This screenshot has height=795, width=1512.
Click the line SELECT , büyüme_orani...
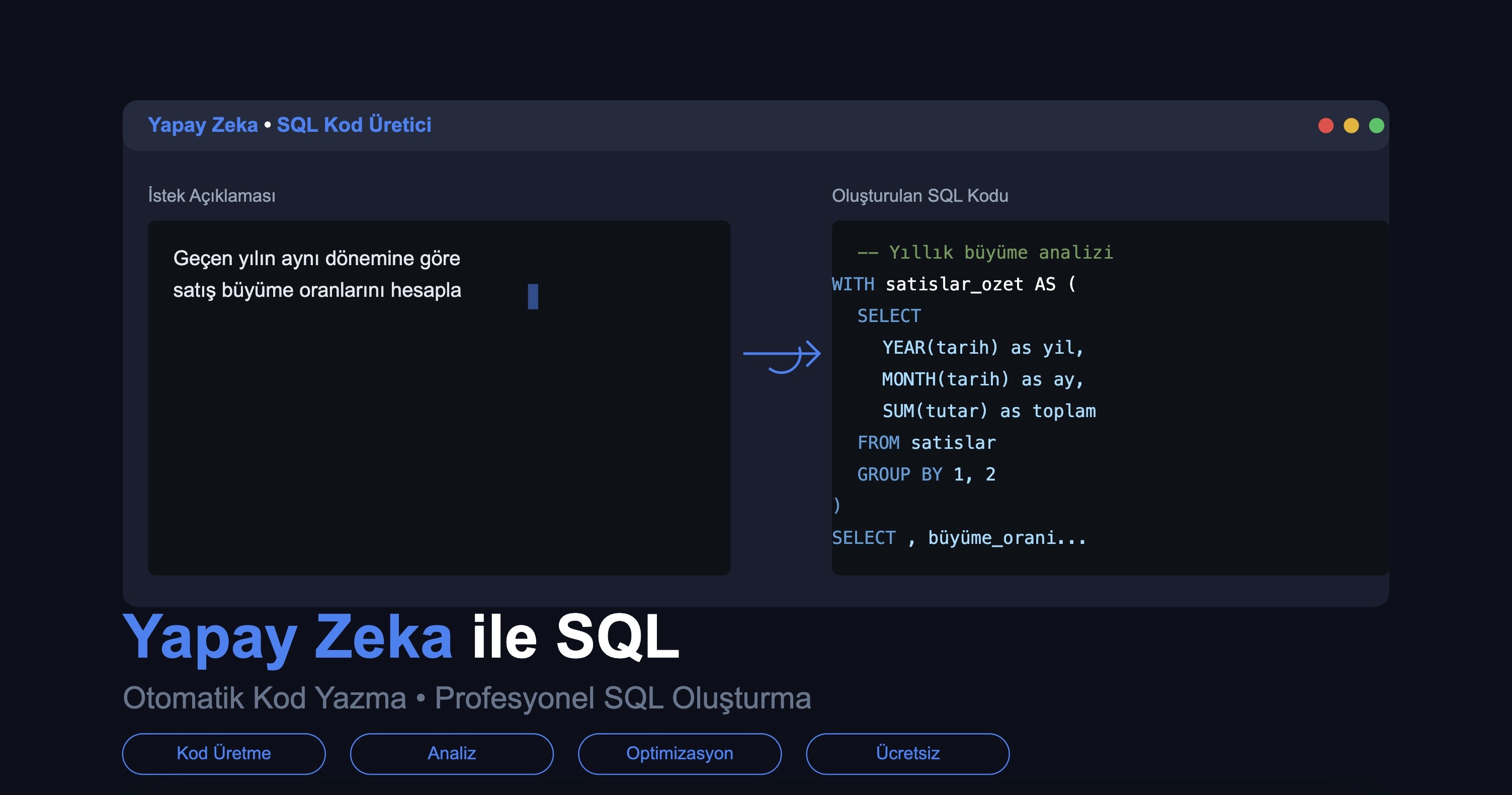tap(959, 538)
